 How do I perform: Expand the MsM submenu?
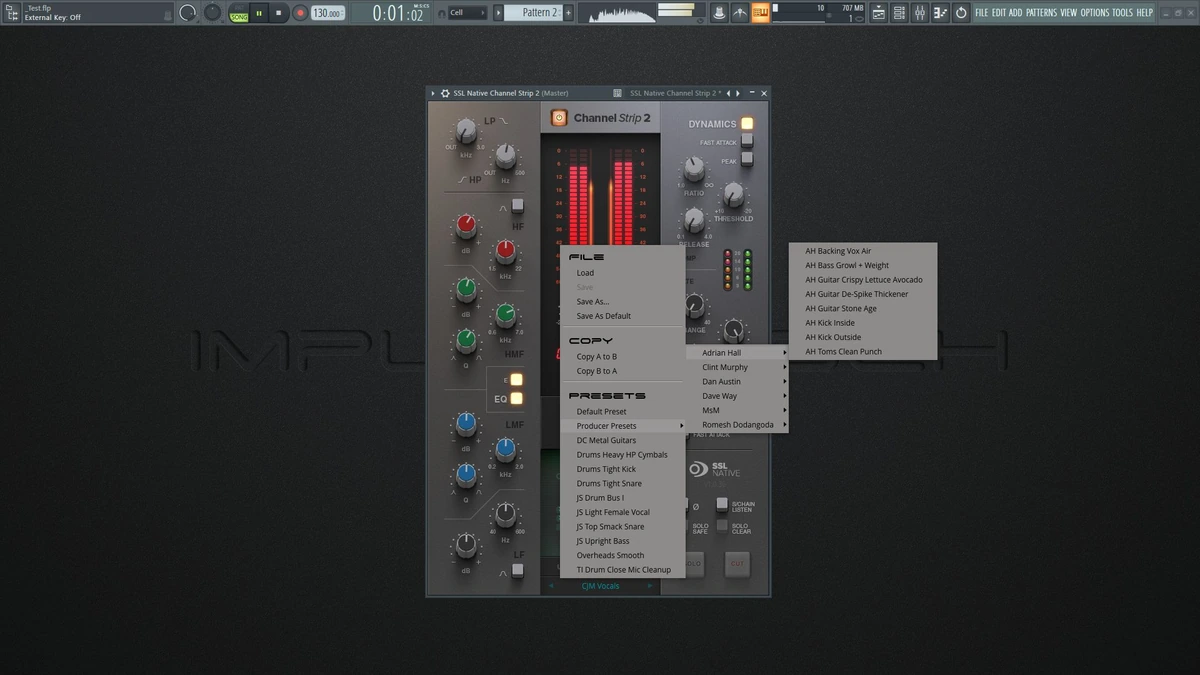point(737,410)
